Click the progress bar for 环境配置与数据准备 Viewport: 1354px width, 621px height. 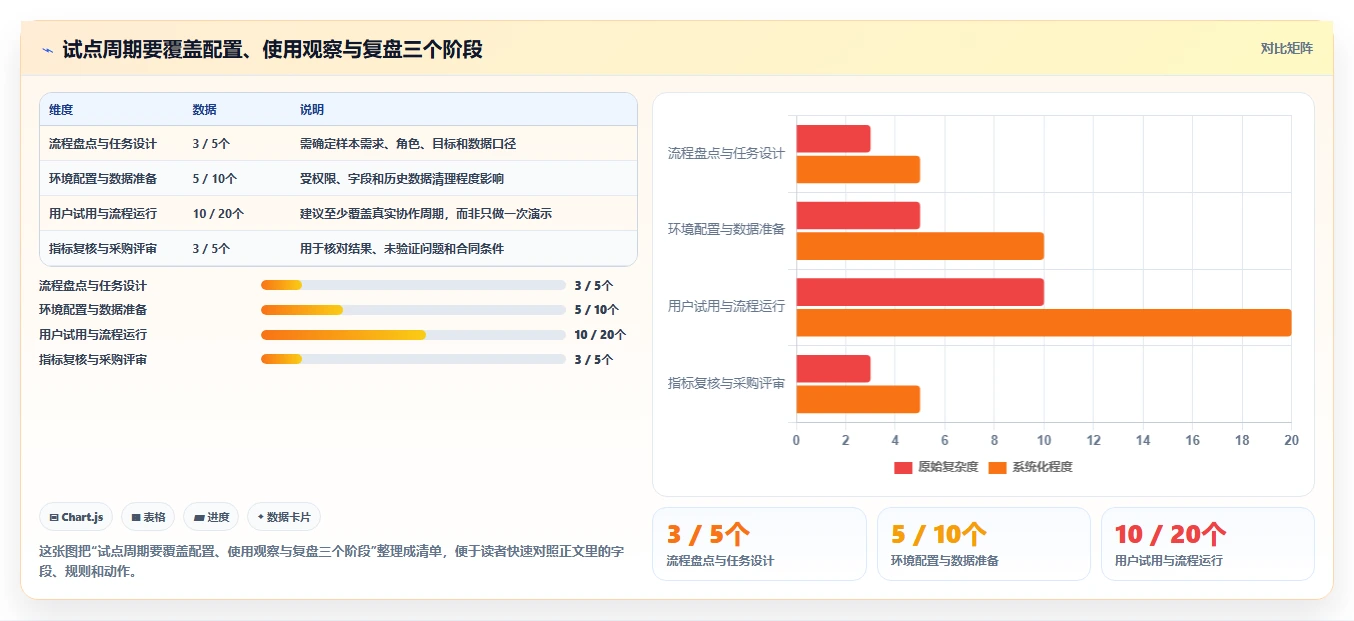tap(413, 310)
